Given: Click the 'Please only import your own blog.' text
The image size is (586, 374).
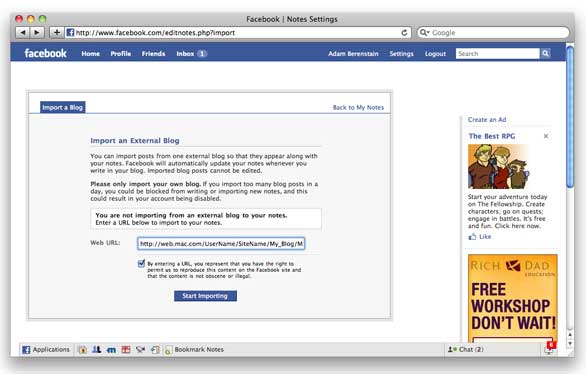Looking at the screenshot, I should [x=145, y=184].
